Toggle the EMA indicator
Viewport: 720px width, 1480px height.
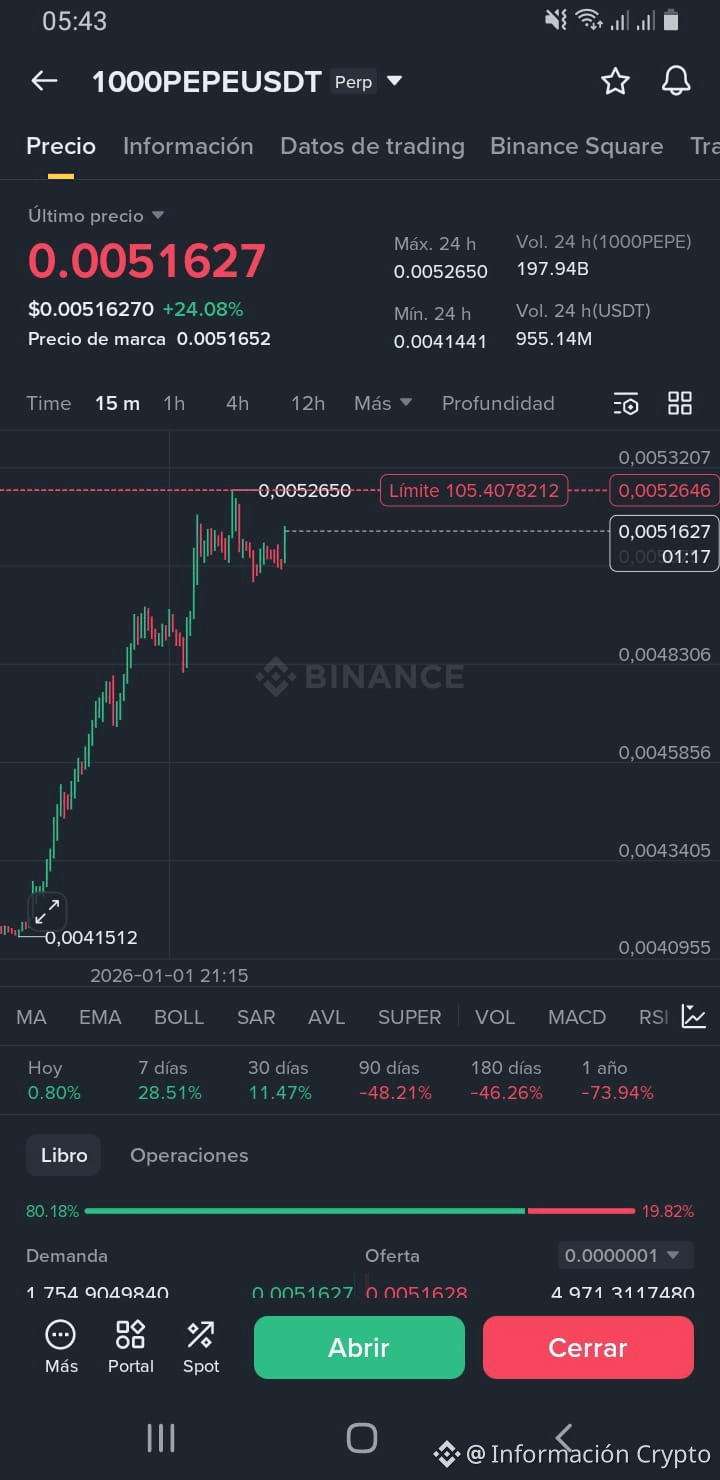click(100, 1017)
